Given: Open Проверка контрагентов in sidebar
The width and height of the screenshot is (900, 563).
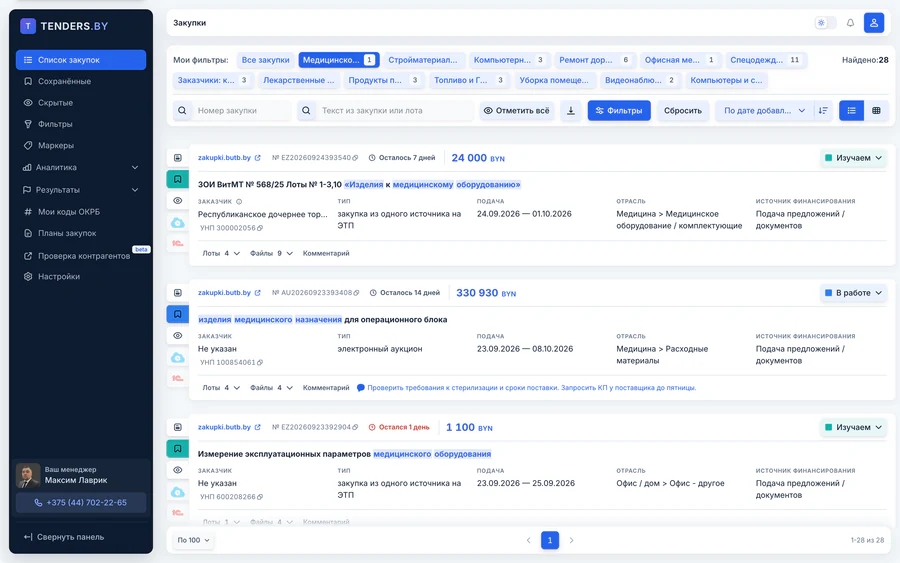Looking at the screenshot, I should point(81,256).
